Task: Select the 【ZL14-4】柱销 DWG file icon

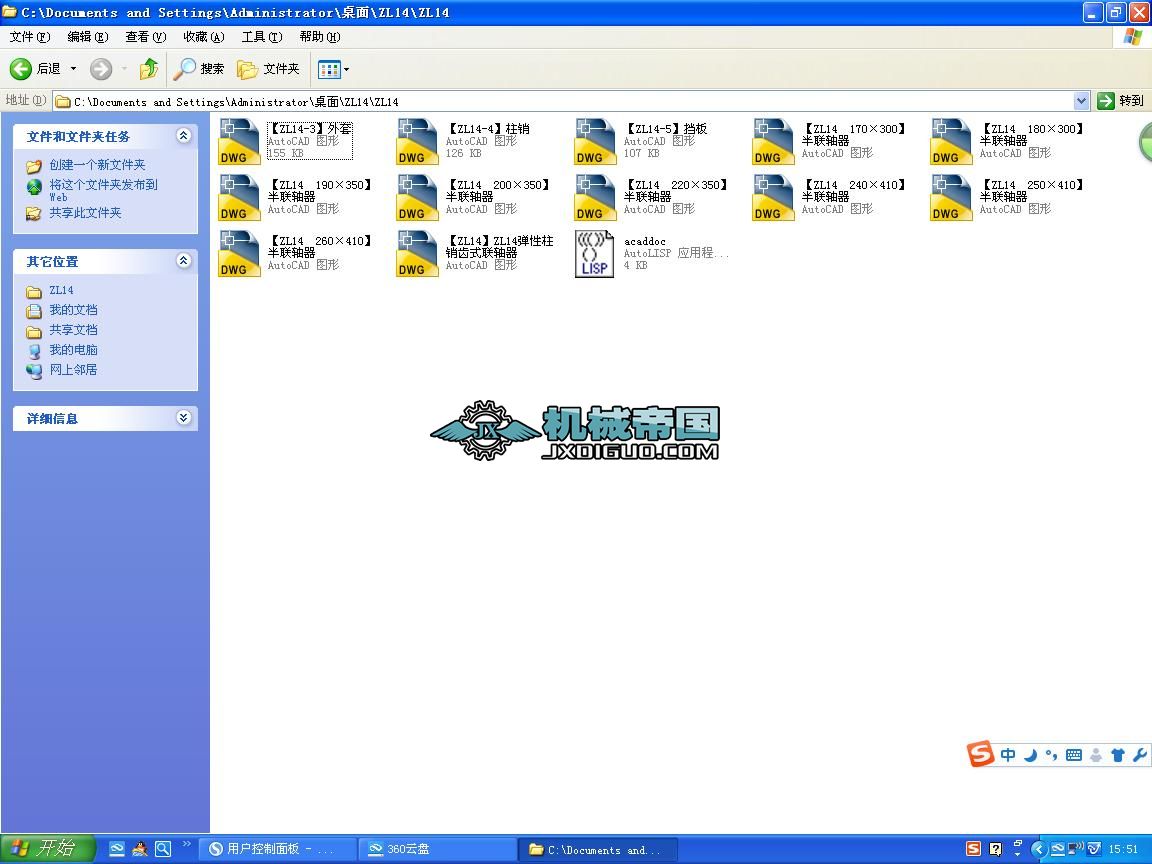Action: (x=417, y=142)
